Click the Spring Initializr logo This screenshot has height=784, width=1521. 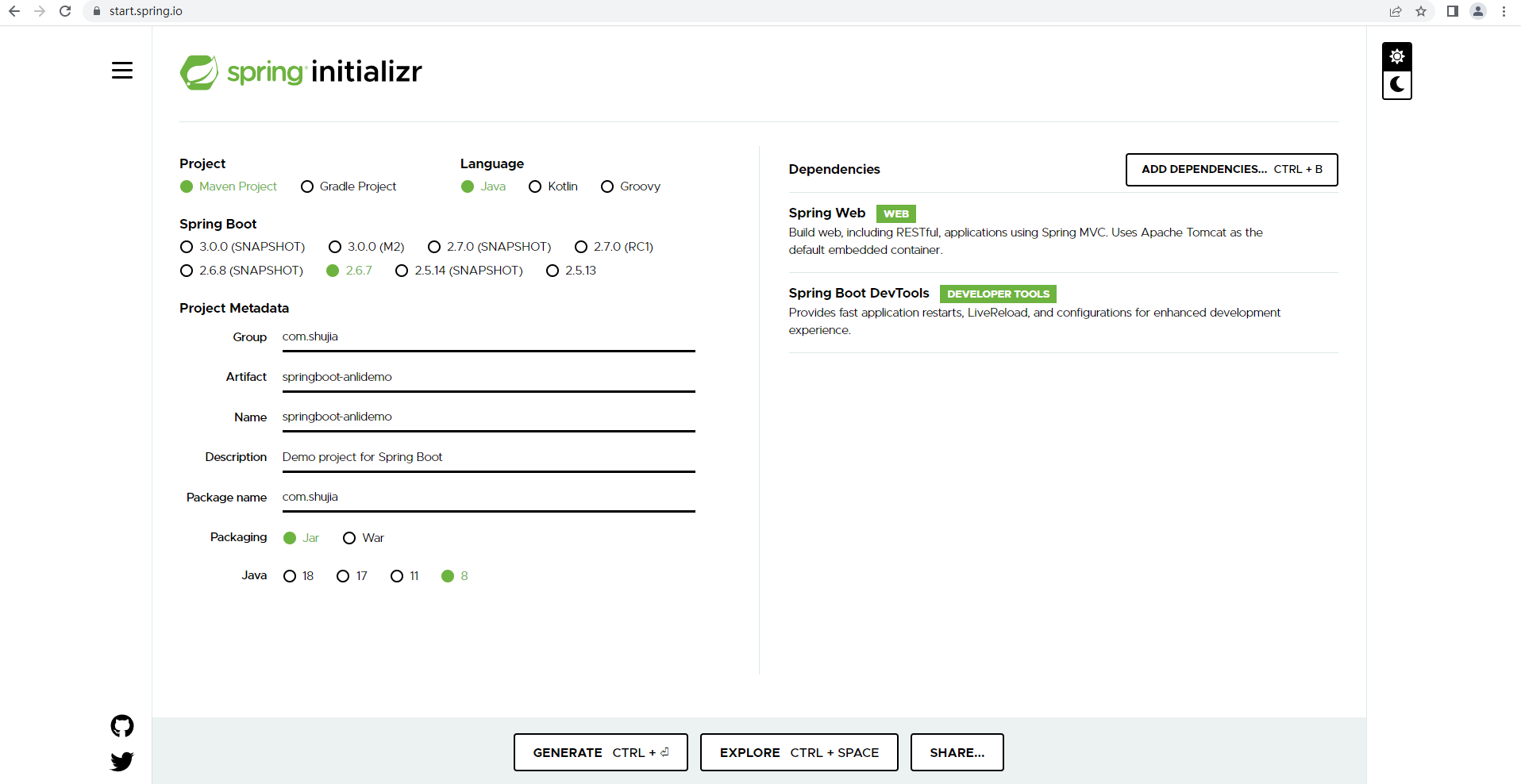(301, 72)
